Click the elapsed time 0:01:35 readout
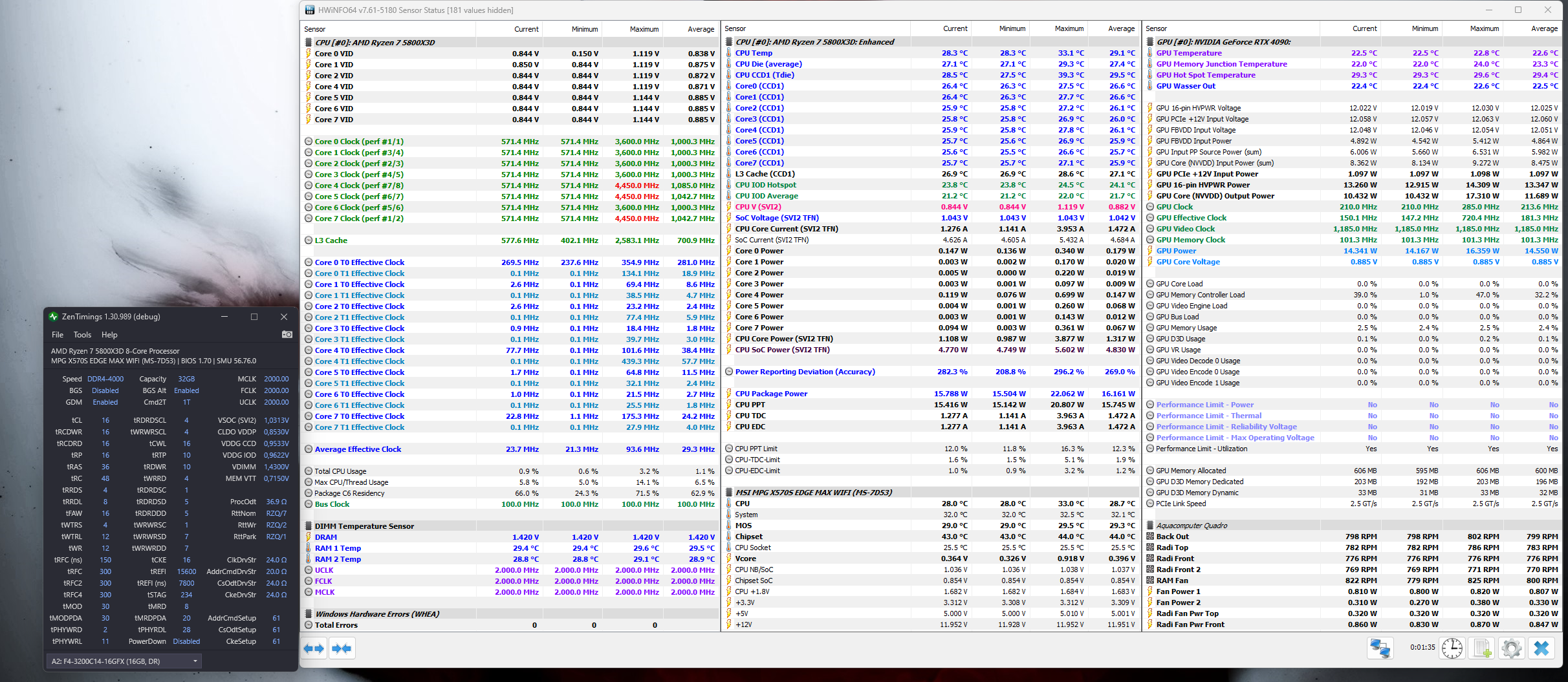The width and height of the screenshot is (1568, 682). [x=1422, y=647]
